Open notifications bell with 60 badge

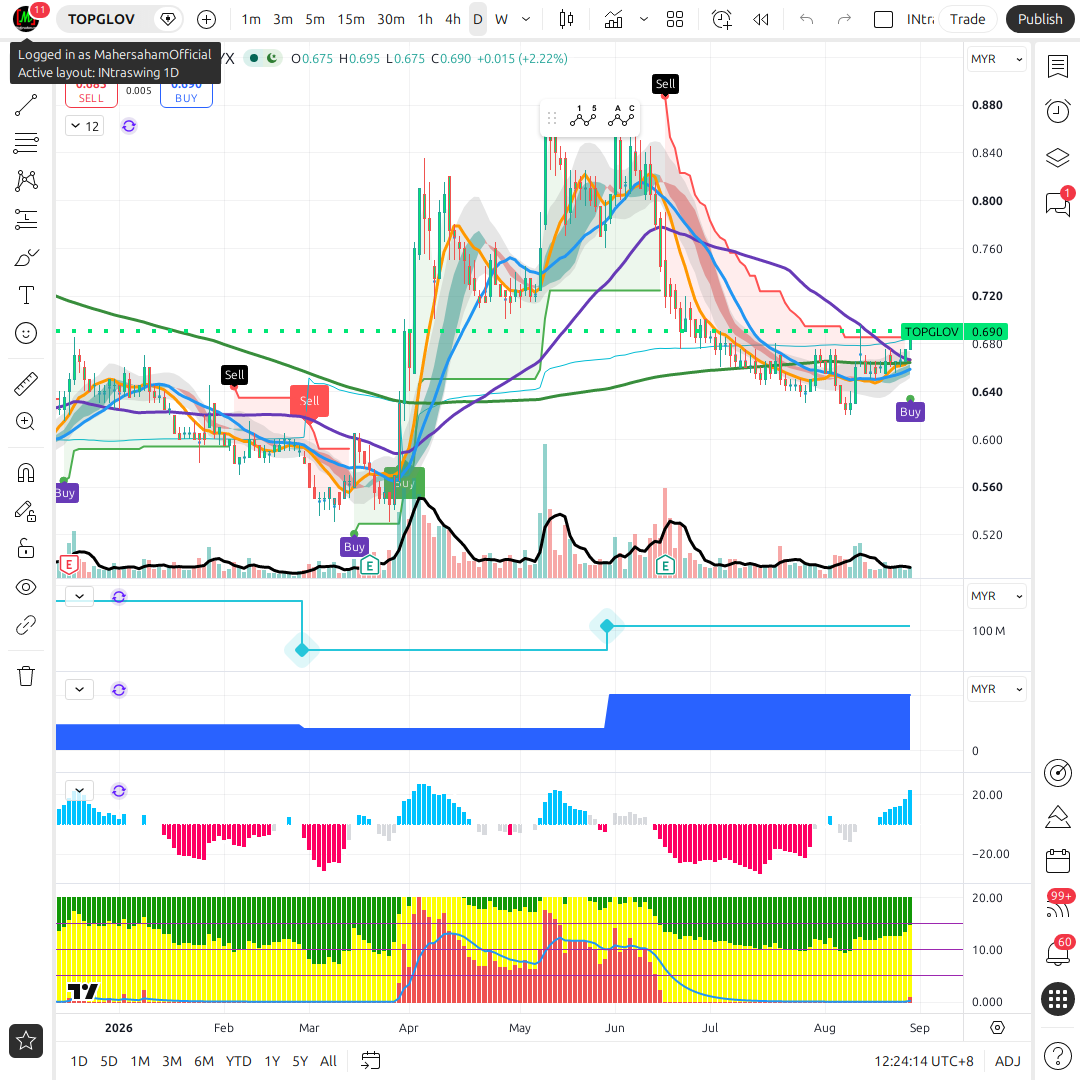point(1057,952)
